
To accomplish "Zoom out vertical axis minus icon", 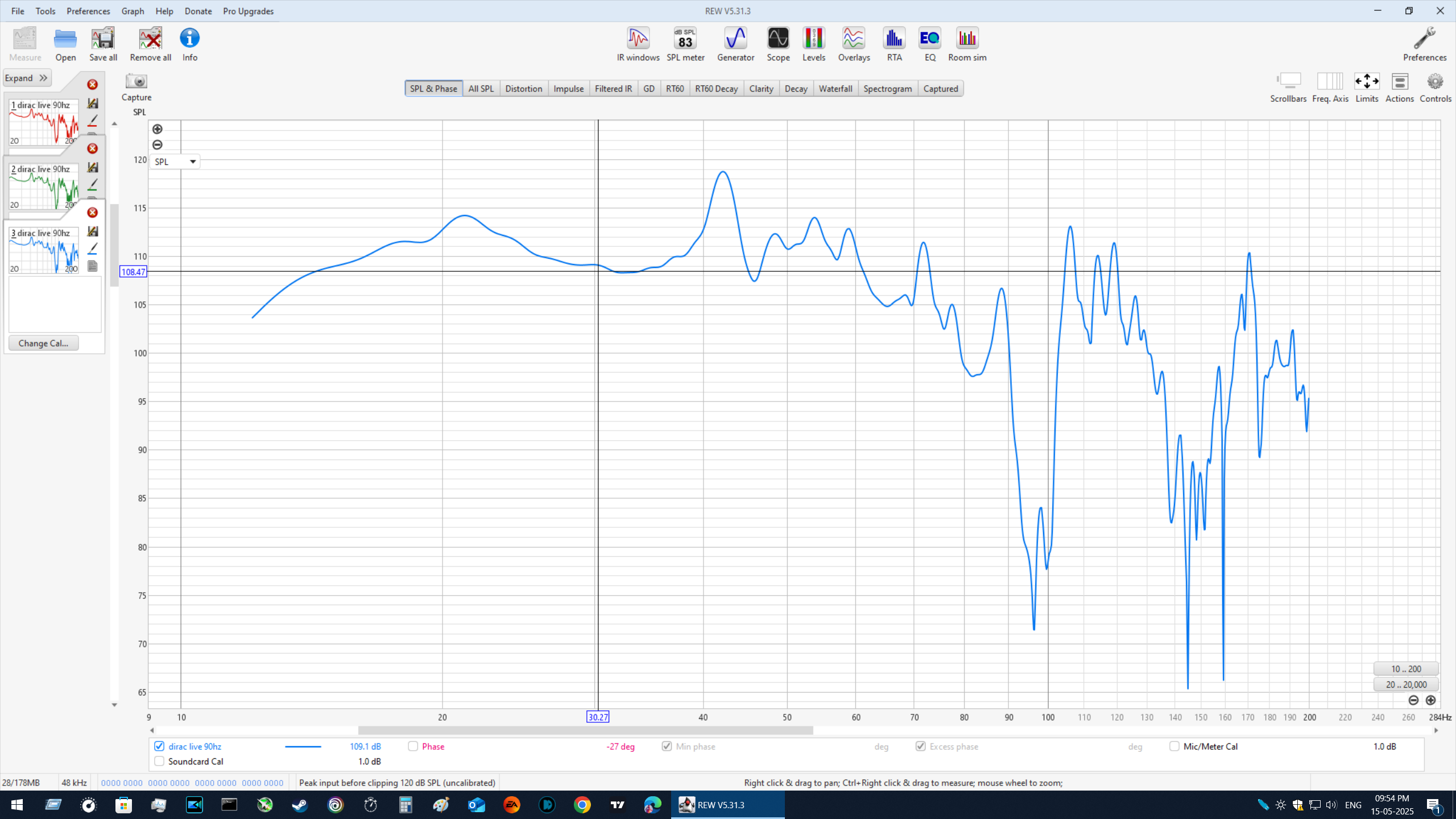I will (158, 145).
